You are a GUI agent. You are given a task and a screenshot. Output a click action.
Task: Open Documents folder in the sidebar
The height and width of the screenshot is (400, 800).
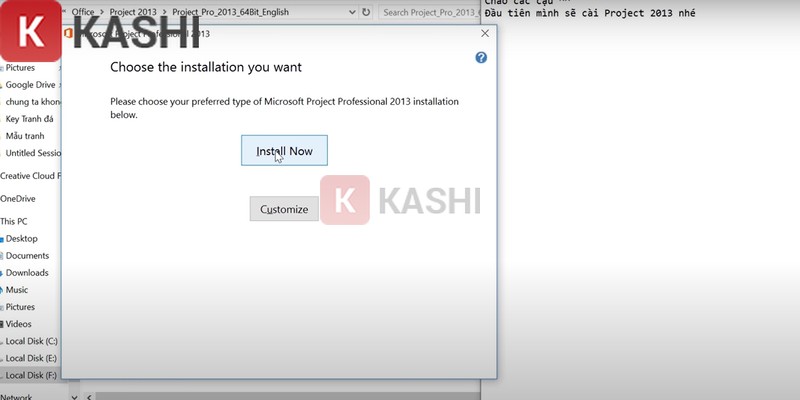tap(28, 256)
